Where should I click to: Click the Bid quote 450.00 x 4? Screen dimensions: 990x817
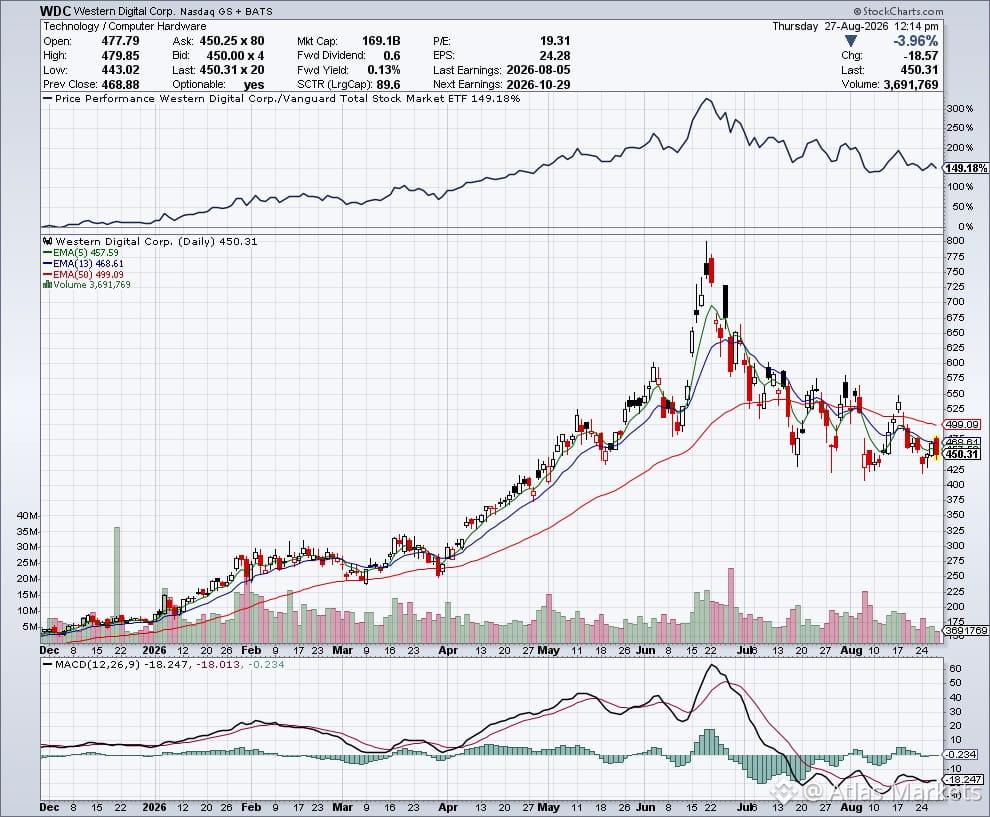click(x=235, y=56)
